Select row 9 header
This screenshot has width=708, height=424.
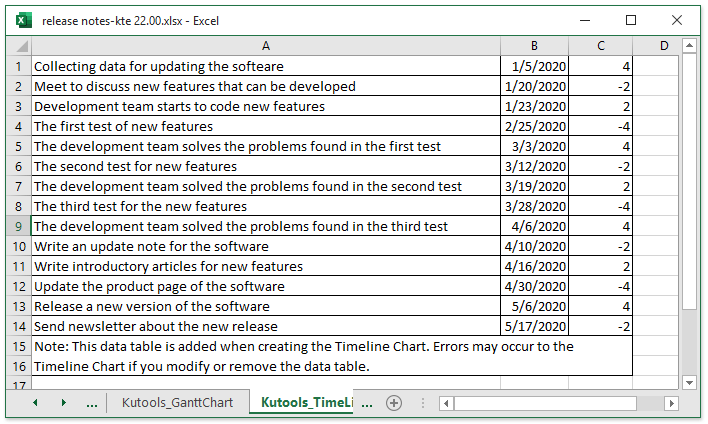point(19,226)
